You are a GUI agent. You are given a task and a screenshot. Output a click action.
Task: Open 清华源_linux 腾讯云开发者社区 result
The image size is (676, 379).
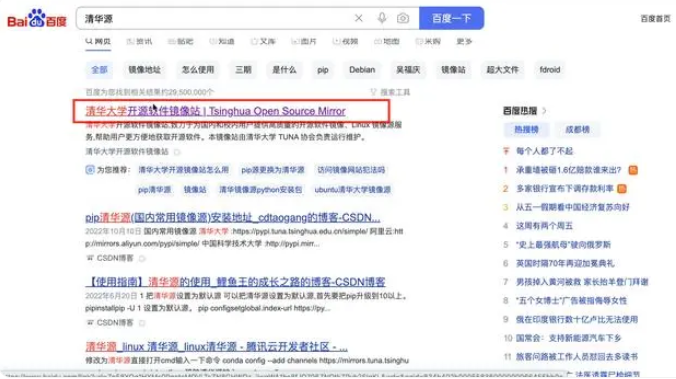216,347
